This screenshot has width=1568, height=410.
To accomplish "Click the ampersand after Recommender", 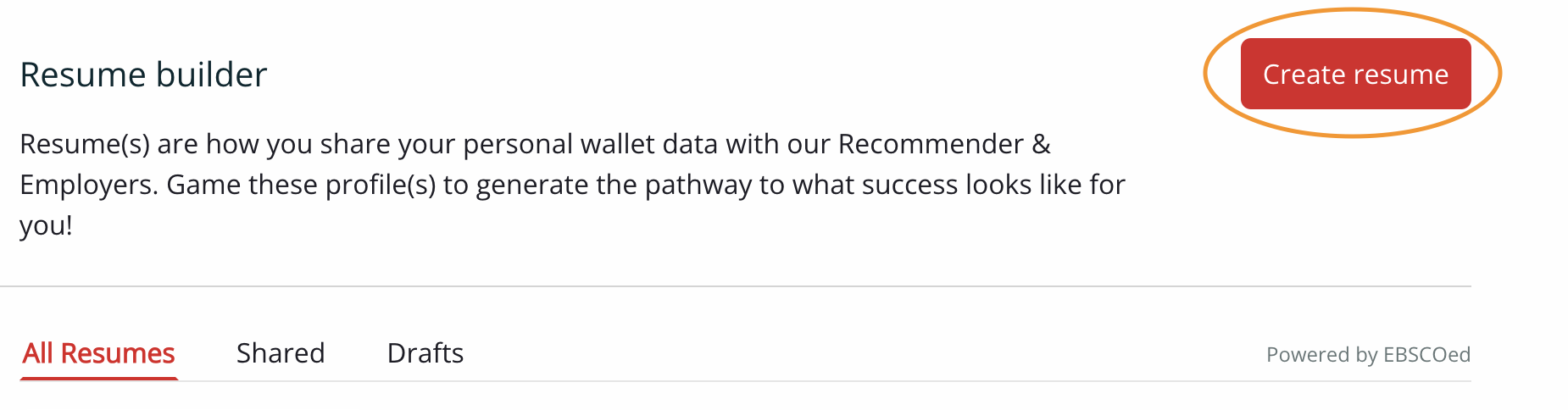I will click(1042, 144).
